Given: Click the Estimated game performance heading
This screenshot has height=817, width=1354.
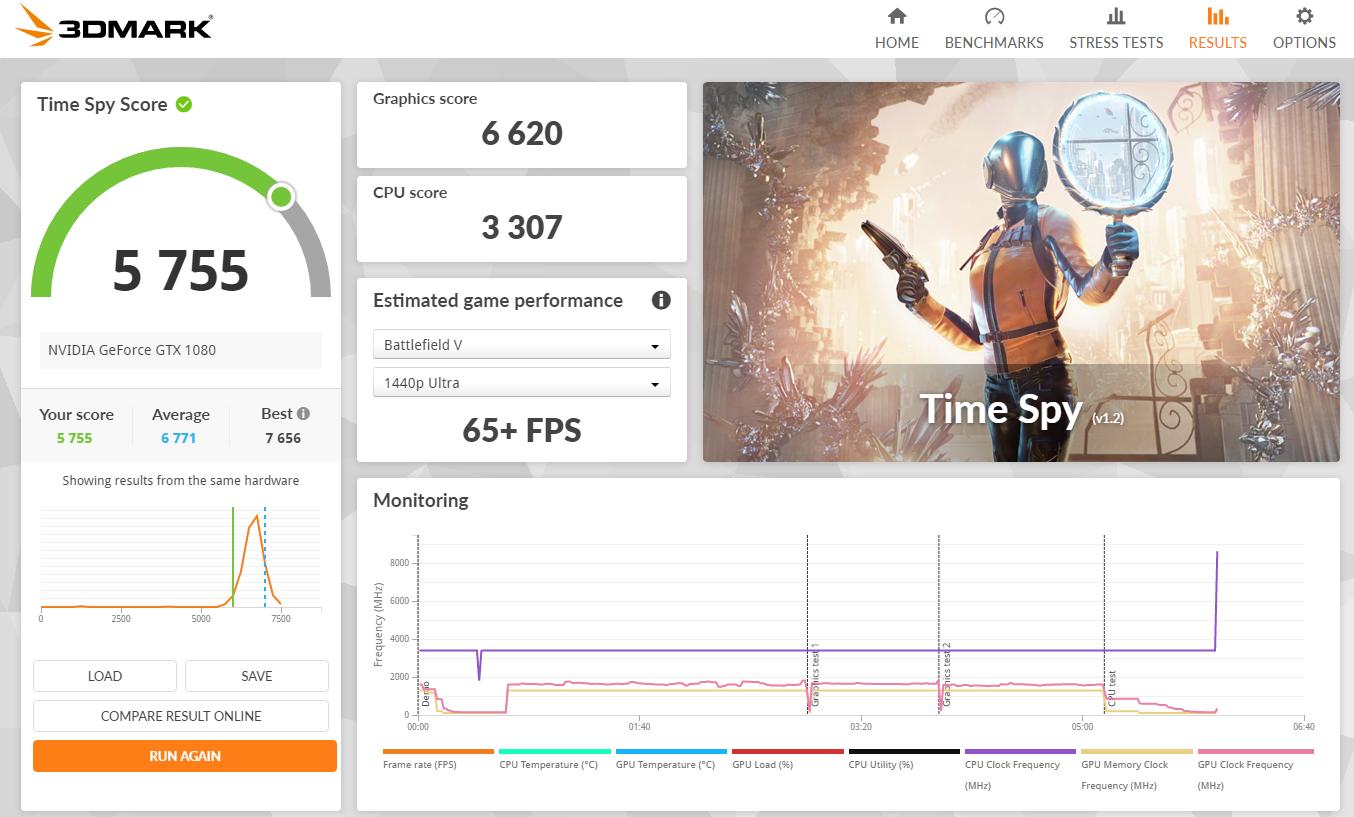Looking at the screenshot, I should click(x=498, y=300).
